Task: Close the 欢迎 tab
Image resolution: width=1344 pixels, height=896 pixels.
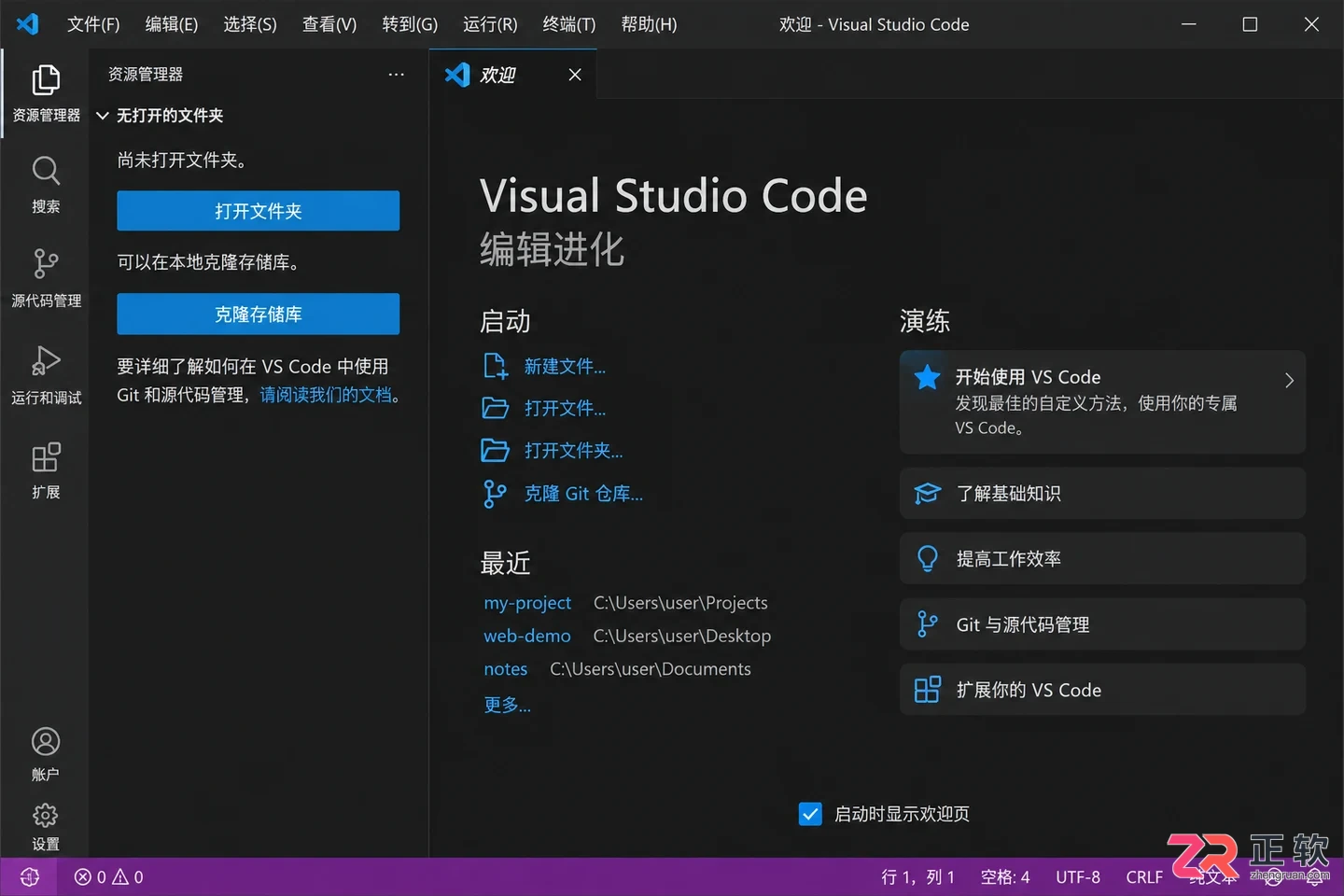Action: point(575,75)
